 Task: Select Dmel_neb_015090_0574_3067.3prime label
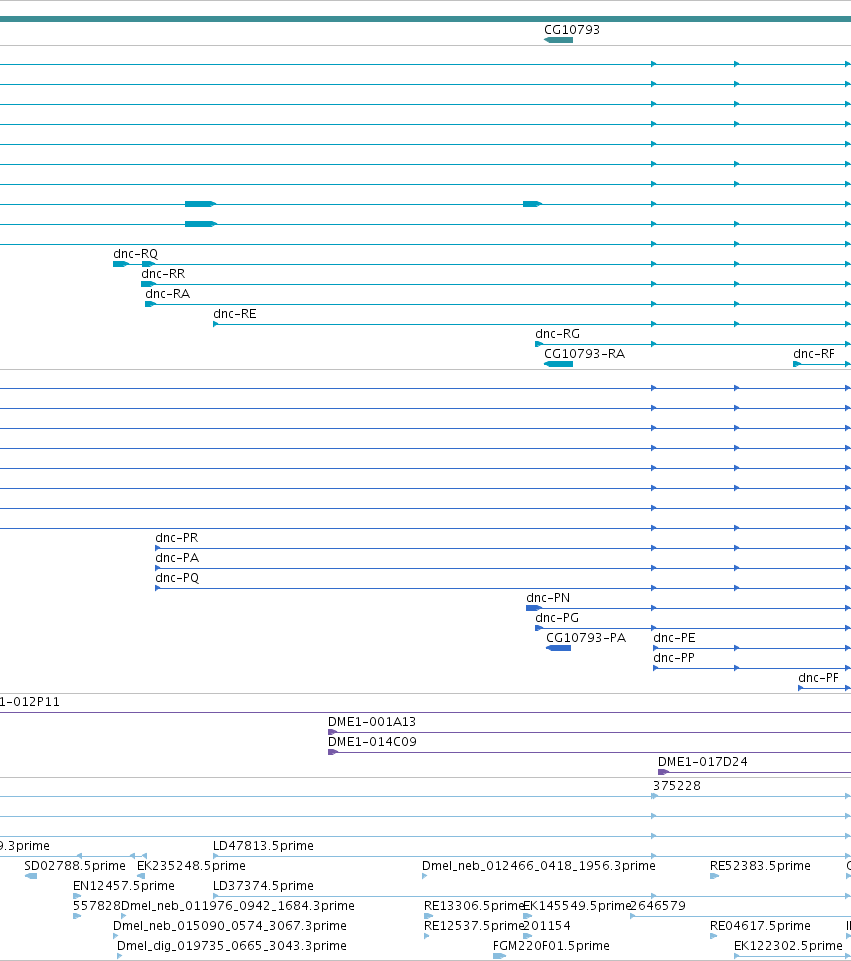[x=230, y=925]
